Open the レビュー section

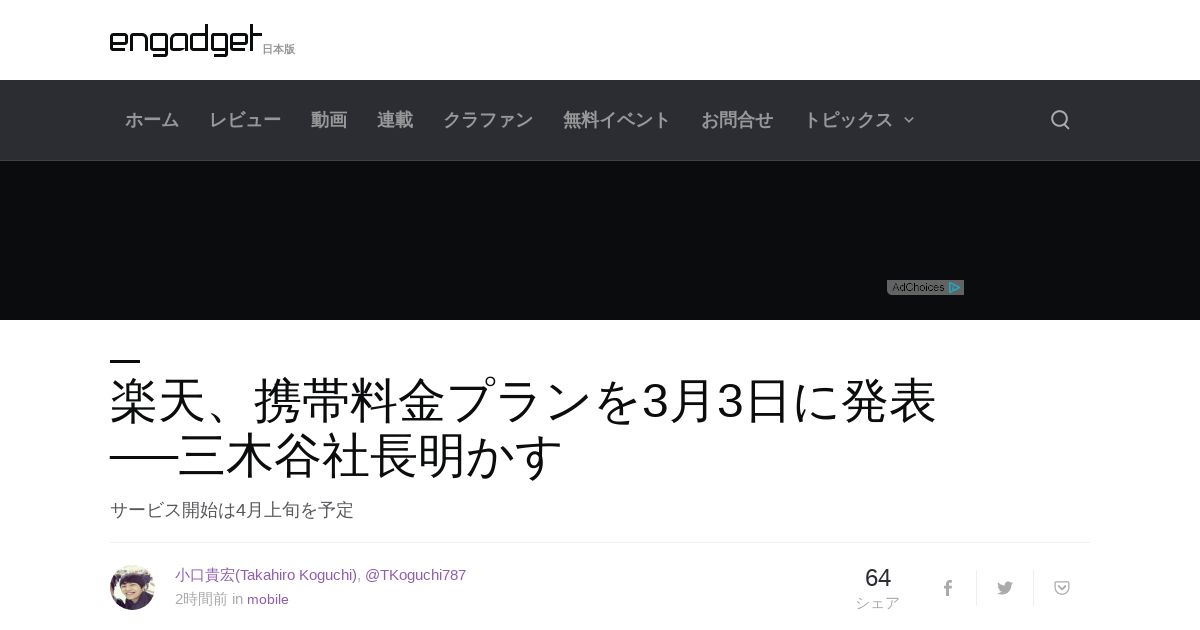(245, 120)
